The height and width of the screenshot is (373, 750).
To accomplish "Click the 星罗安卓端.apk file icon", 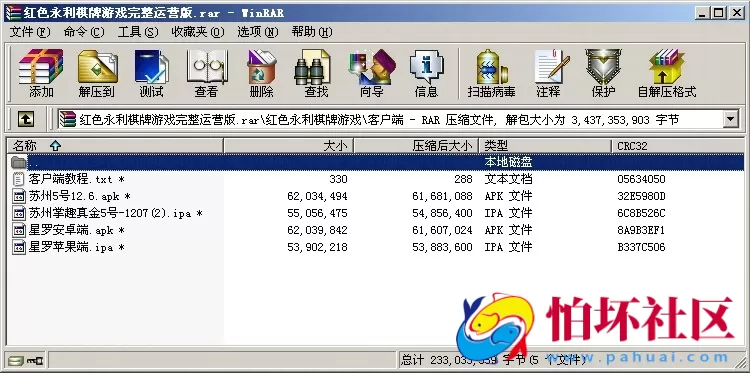I will coord(19,230).
